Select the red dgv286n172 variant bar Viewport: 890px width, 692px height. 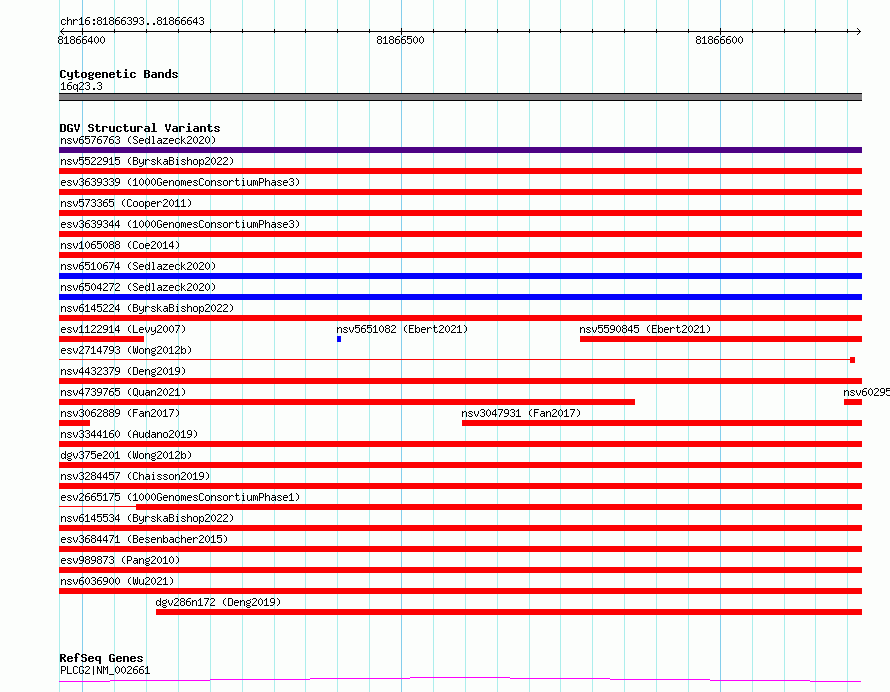point(509,612)
